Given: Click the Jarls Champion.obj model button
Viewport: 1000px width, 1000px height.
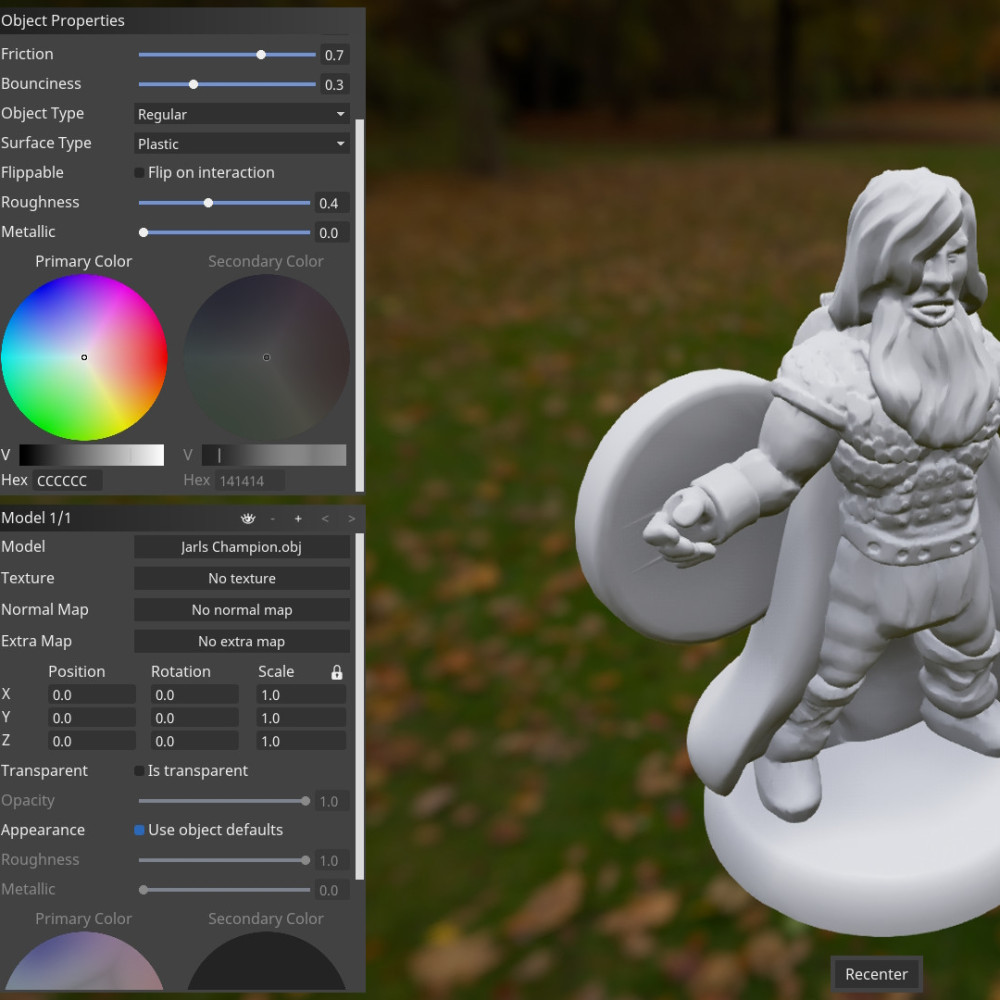Looking at the screenshot, I should 242,547.
